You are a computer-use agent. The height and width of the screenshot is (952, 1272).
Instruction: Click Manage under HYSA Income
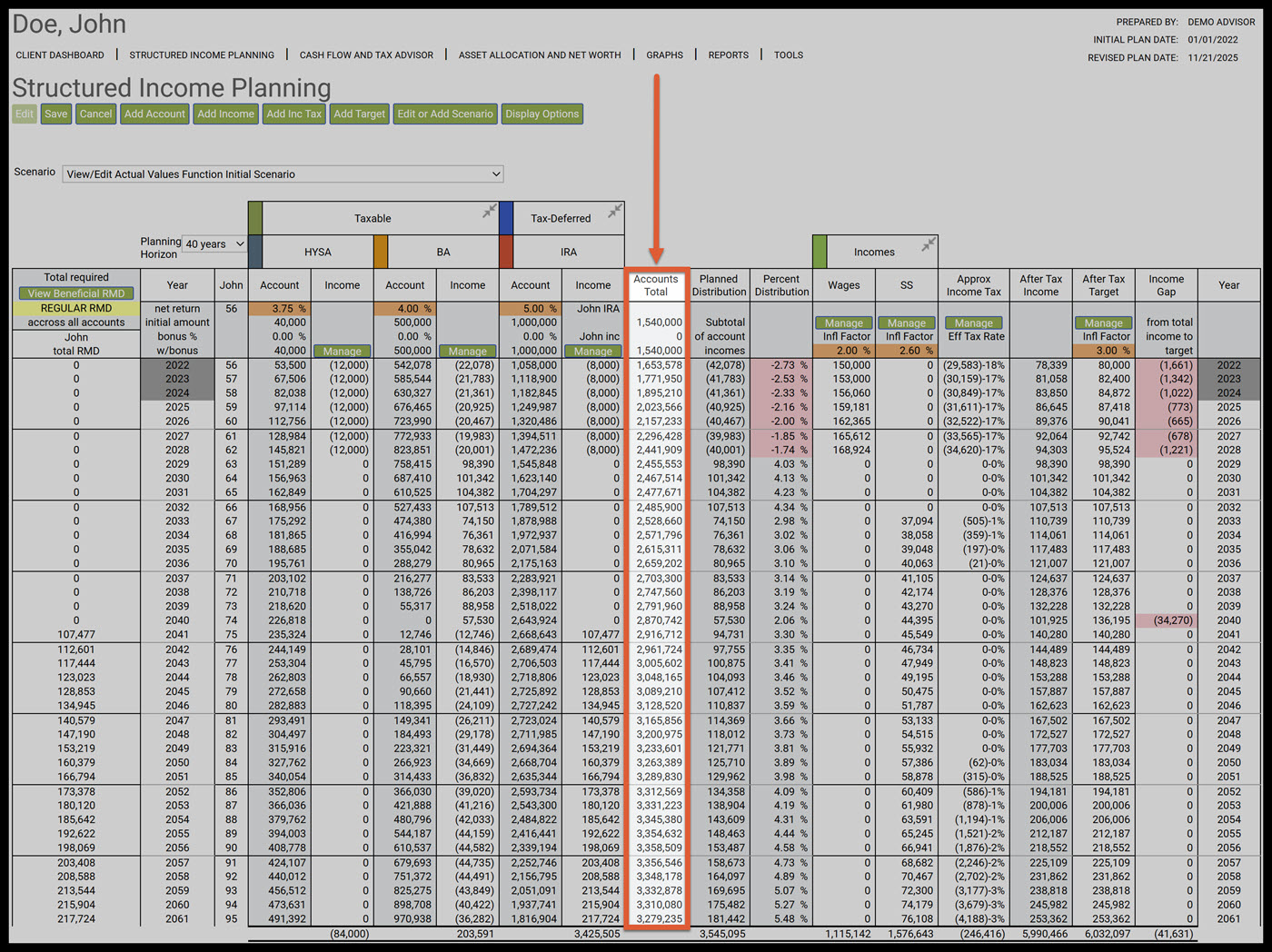pyautogui.click(x=343, y=352)
